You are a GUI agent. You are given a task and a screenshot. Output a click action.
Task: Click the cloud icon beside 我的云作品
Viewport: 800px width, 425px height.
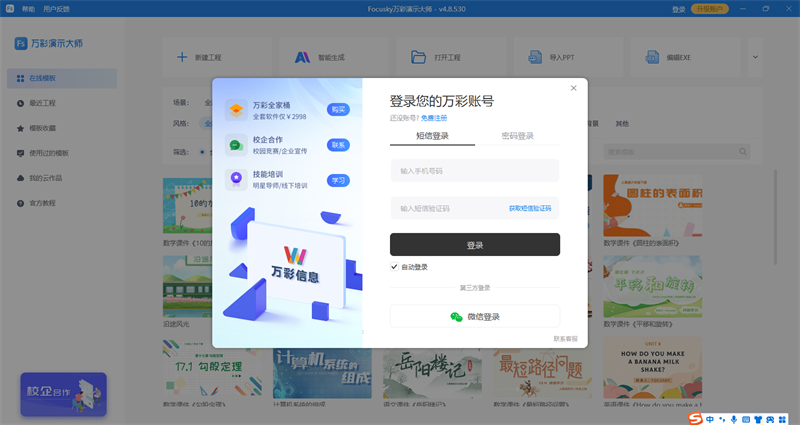20,178
